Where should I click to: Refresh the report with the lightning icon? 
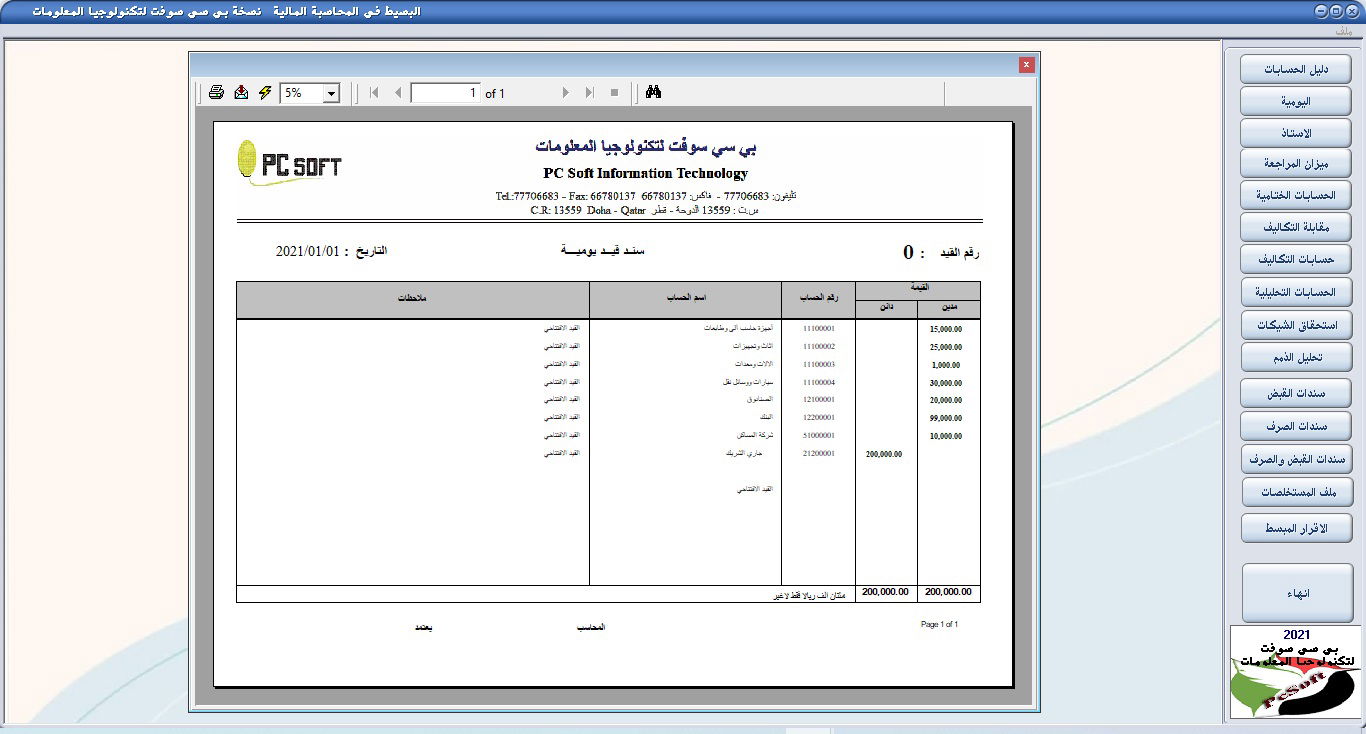click(x=263, y=91)
